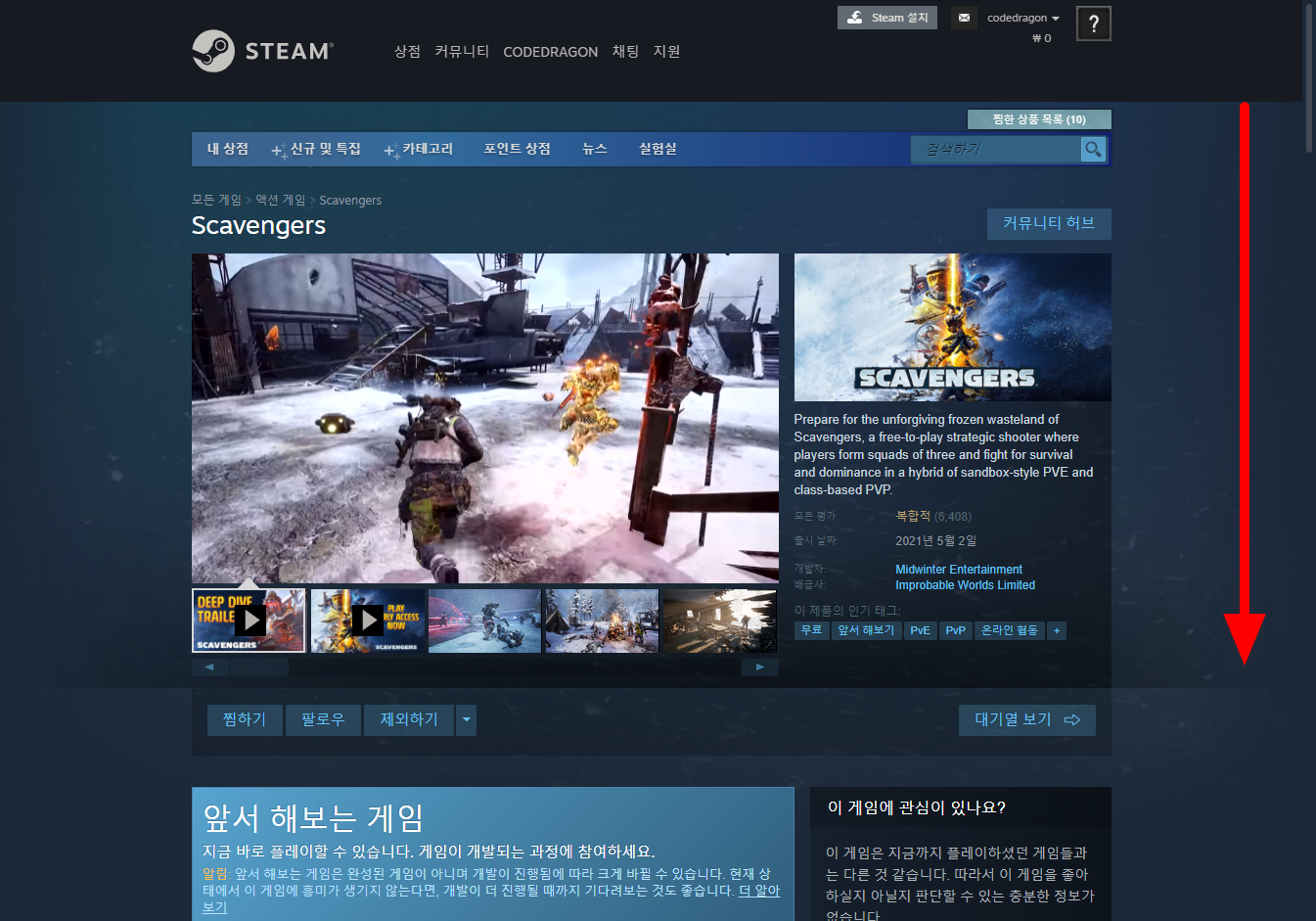Screen dimensions: 1316x921
Task: Focus the 검색하기 search field
Action: pos(996,149)
